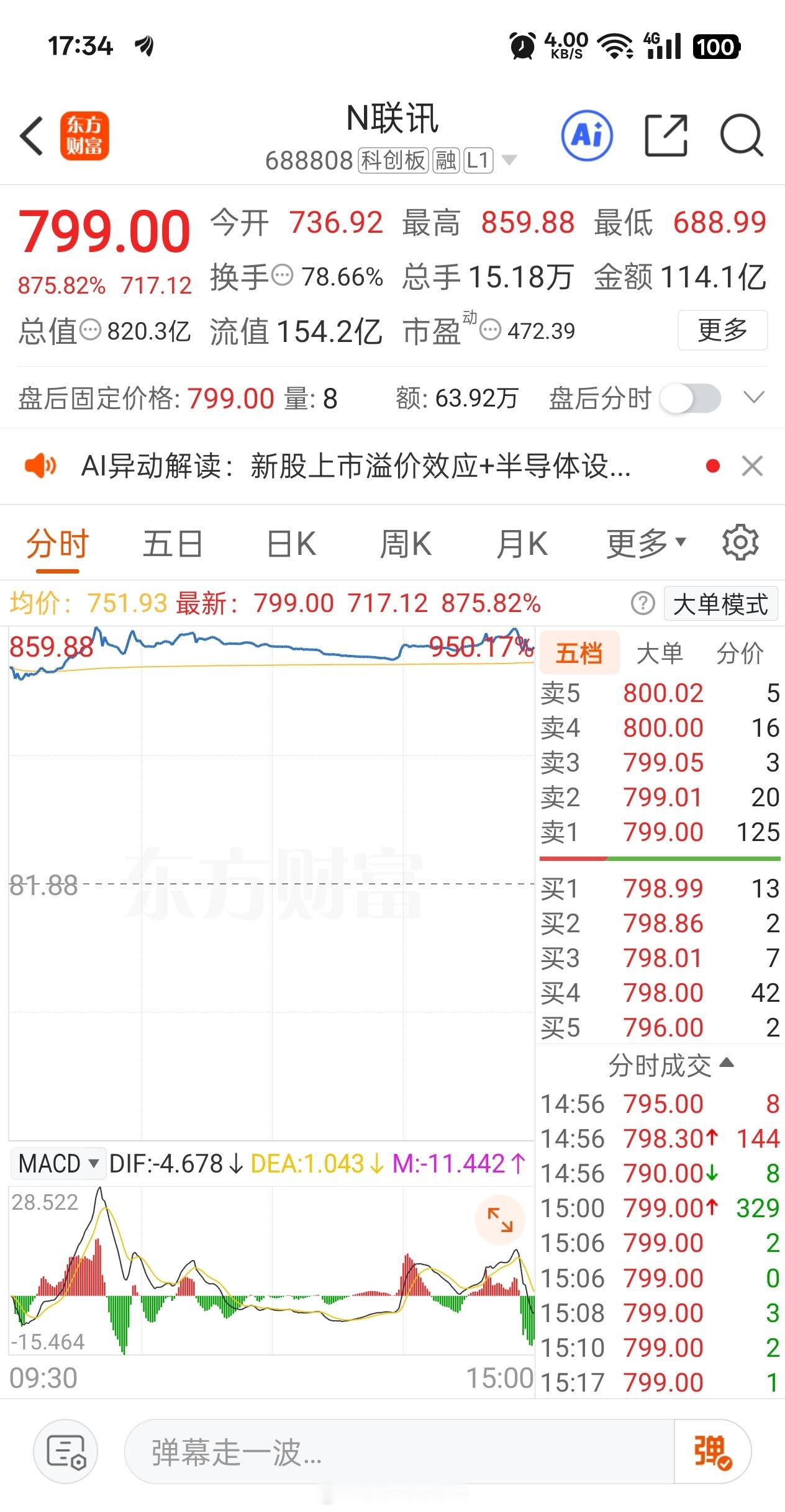Tap the orange speaker announcement icon
Screen dimensions: 785x1512
tap(40, 466)
